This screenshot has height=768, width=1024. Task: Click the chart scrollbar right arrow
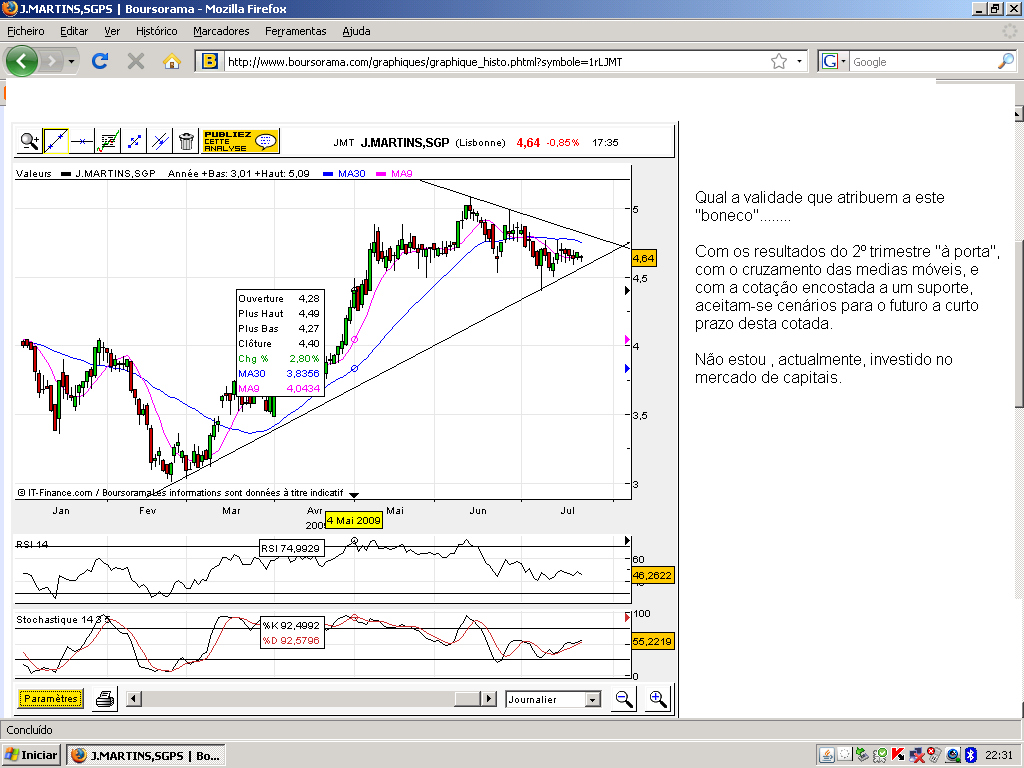(488, 699)
